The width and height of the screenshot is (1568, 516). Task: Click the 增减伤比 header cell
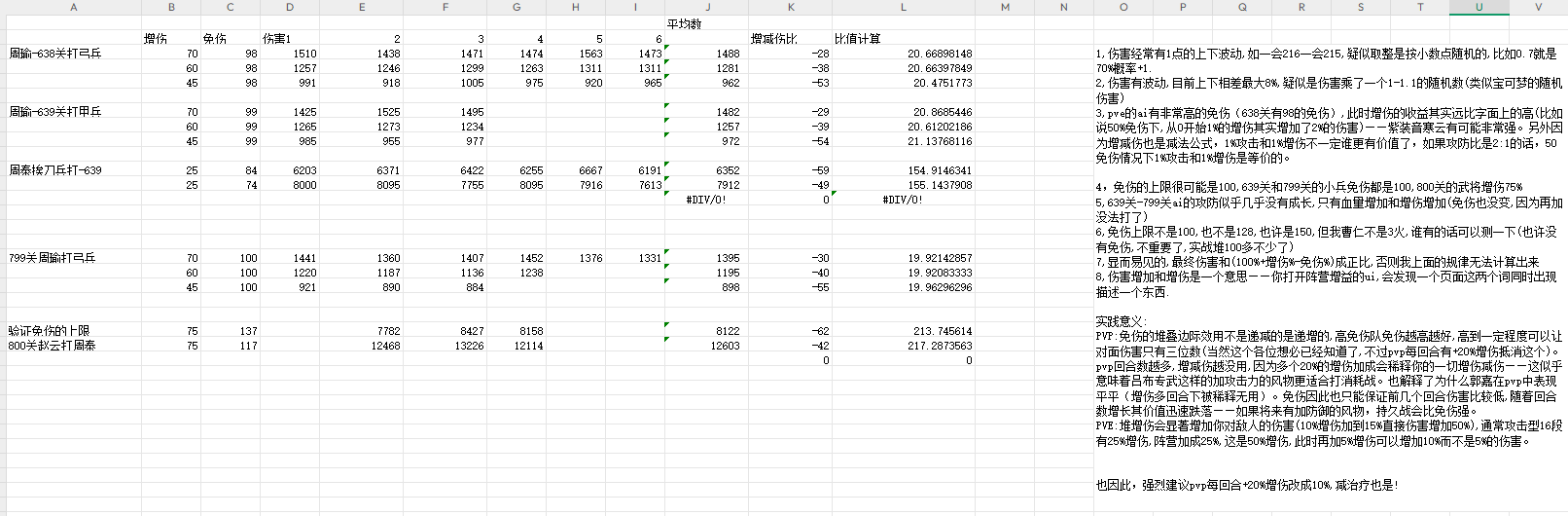774,39
